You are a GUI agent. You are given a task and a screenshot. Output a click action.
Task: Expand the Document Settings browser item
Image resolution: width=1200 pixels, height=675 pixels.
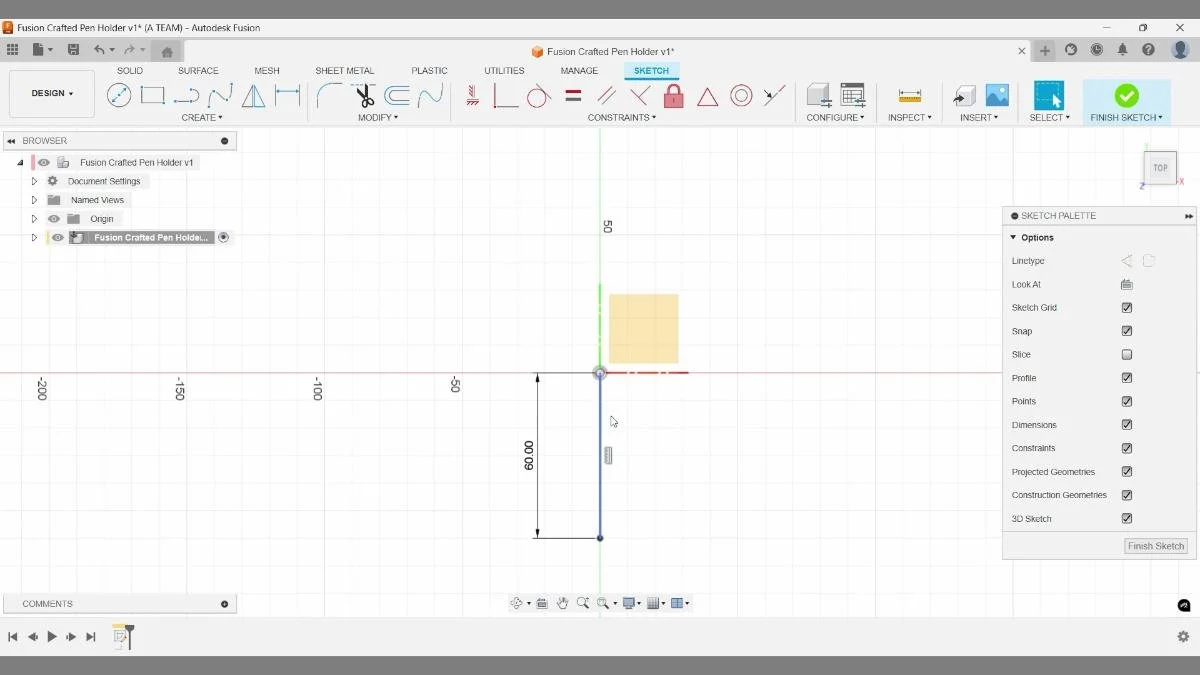[x=34, y=180]
